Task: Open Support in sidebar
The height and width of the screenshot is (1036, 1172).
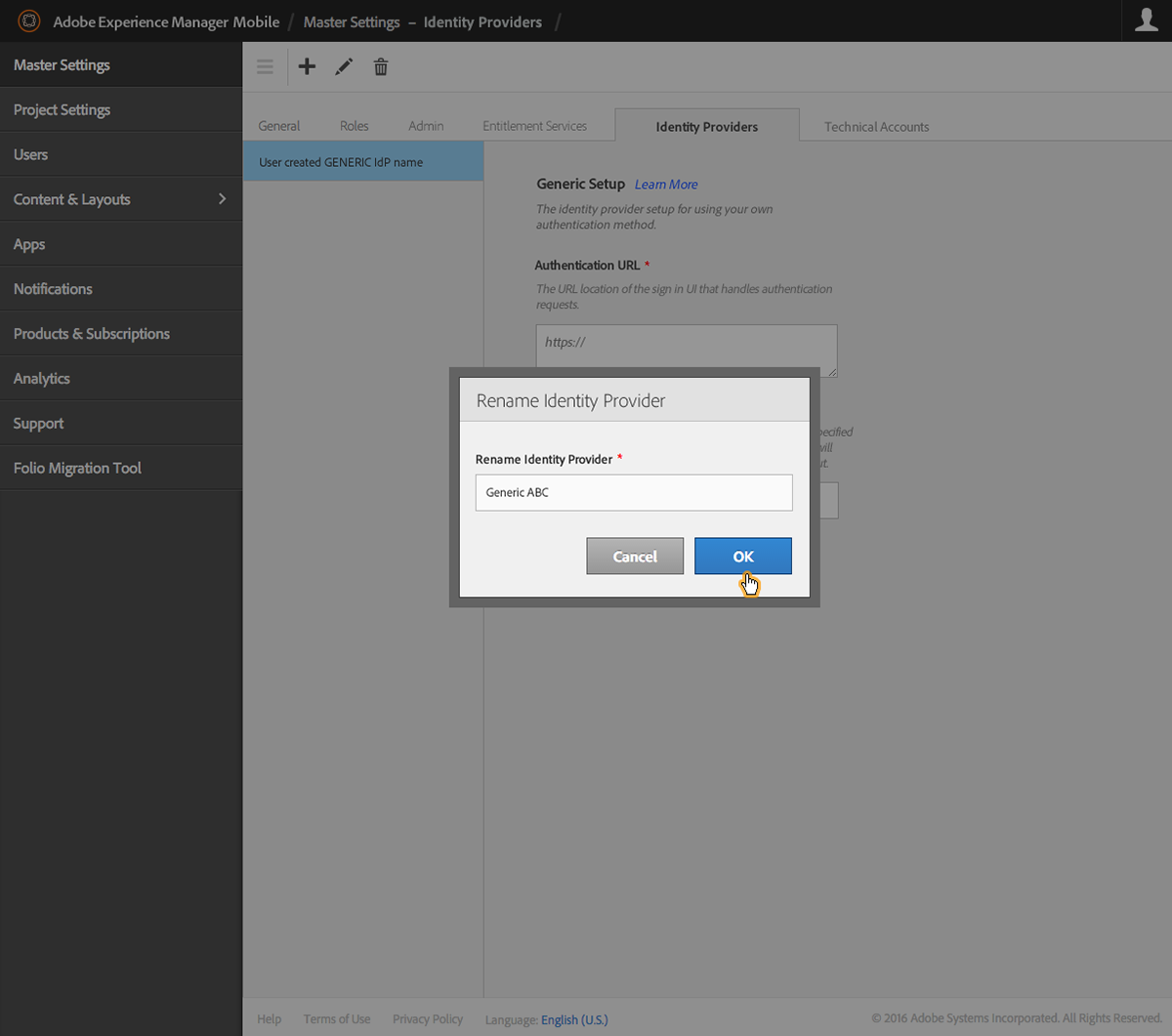Action: (x=121, y=424)
